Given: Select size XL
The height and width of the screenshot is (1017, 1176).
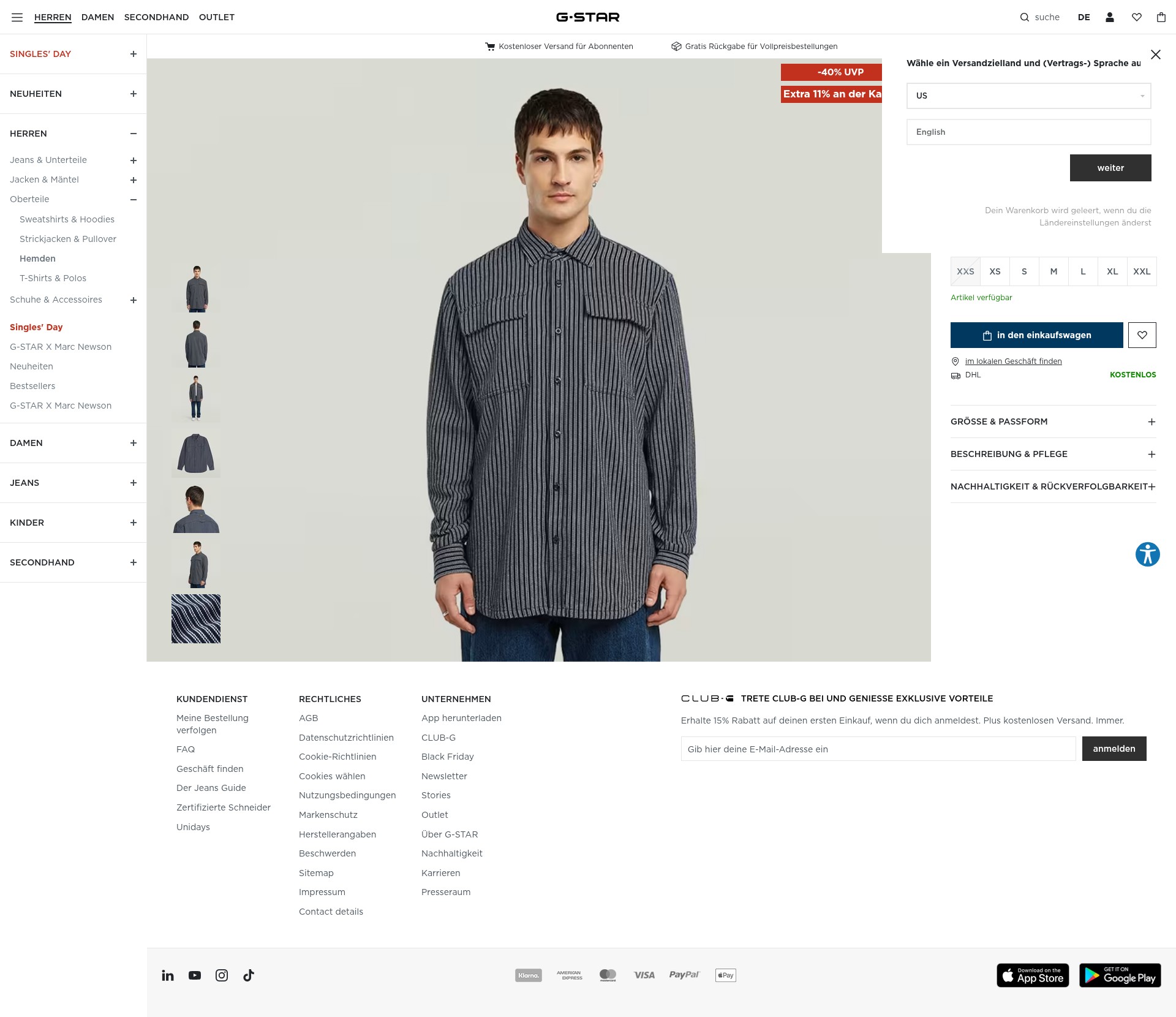Looking at the screenshot, I should (x=1112, y=271).
